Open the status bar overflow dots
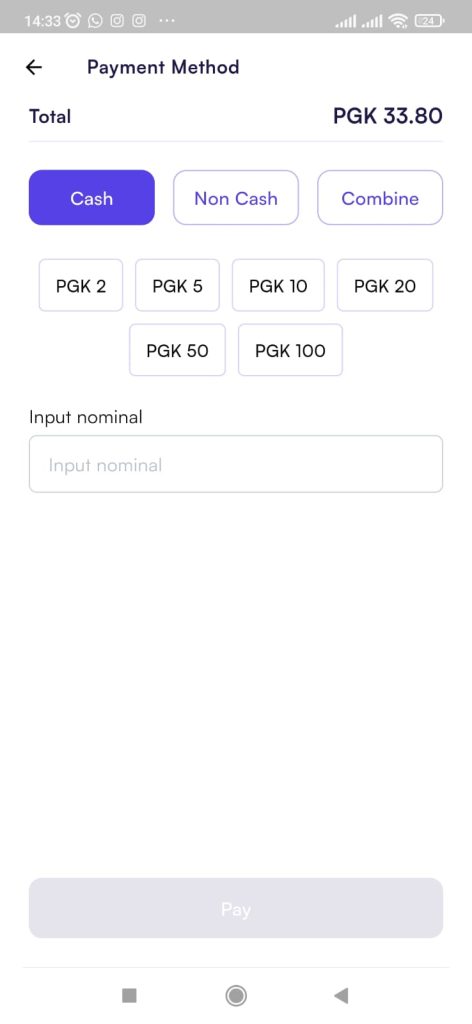Viewport: 472px width, 1024px height. click(x=166, y=21)
